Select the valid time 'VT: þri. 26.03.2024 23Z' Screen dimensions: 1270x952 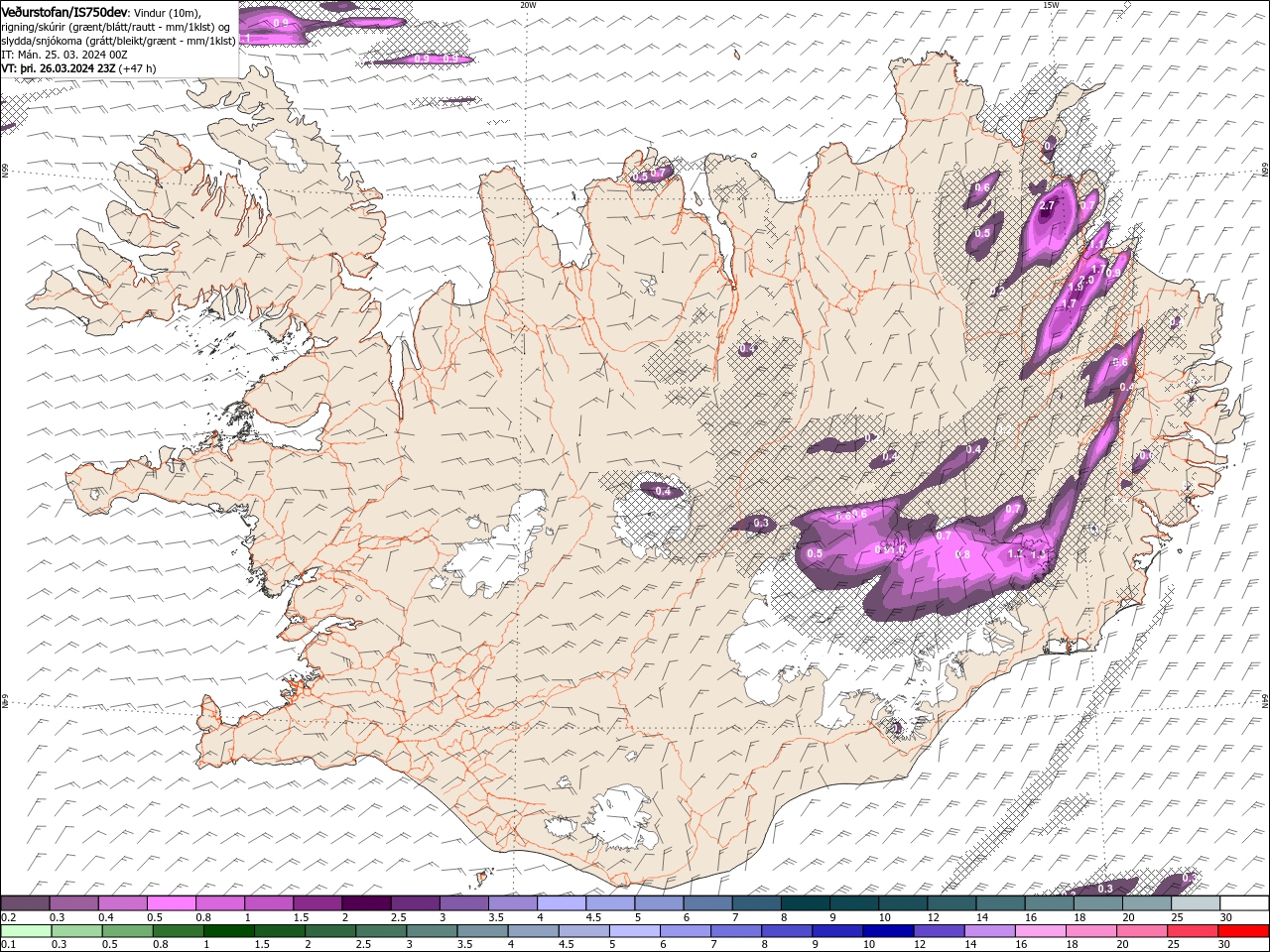coord(60,68)
